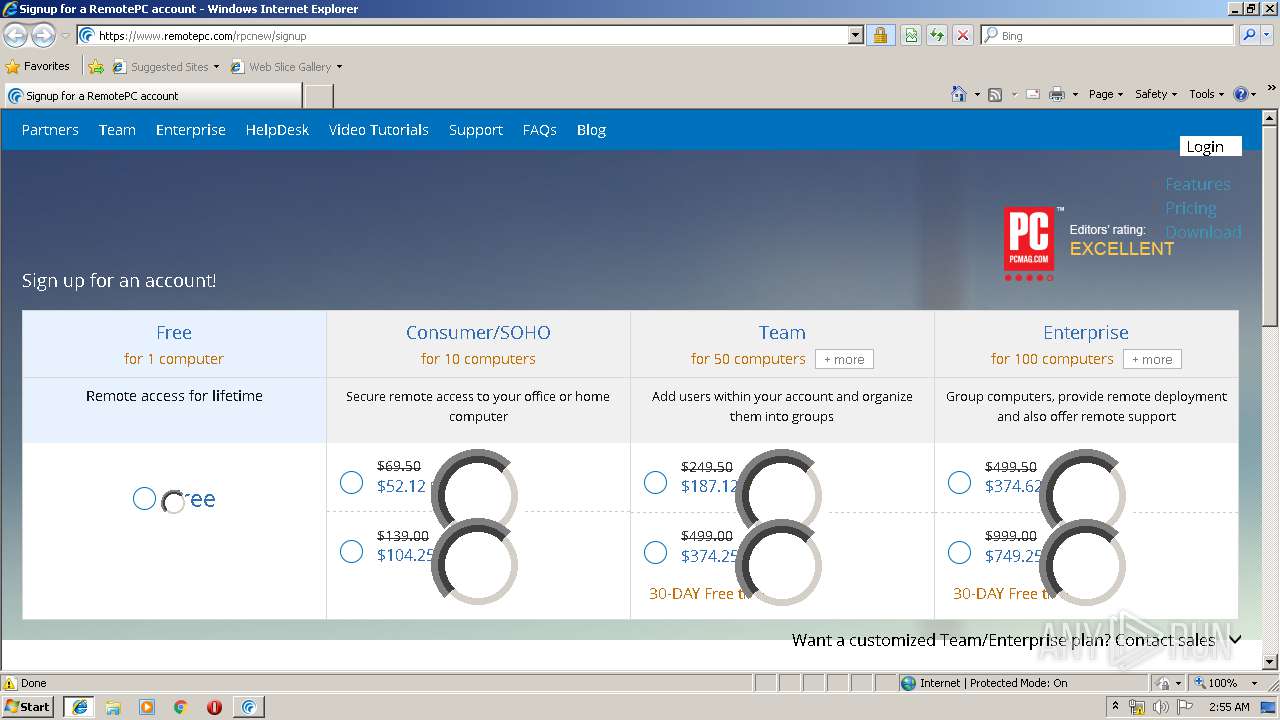Open the zoom level 100% dropdown

pyautogui.click(x=1254, y=683)
